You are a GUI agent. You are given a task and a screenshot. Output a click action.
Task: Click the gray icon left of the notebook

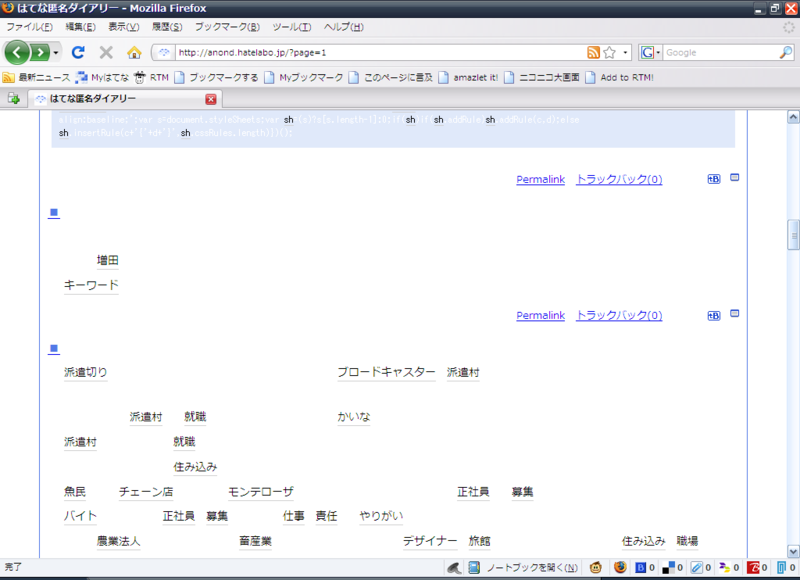coord(454,567)
